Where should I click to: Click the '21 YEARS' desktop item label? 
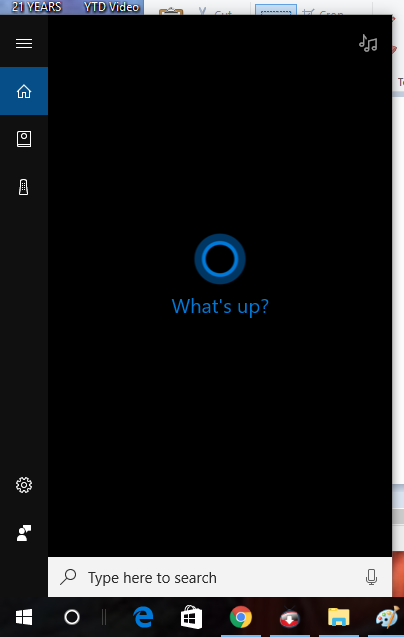point(37,7)
